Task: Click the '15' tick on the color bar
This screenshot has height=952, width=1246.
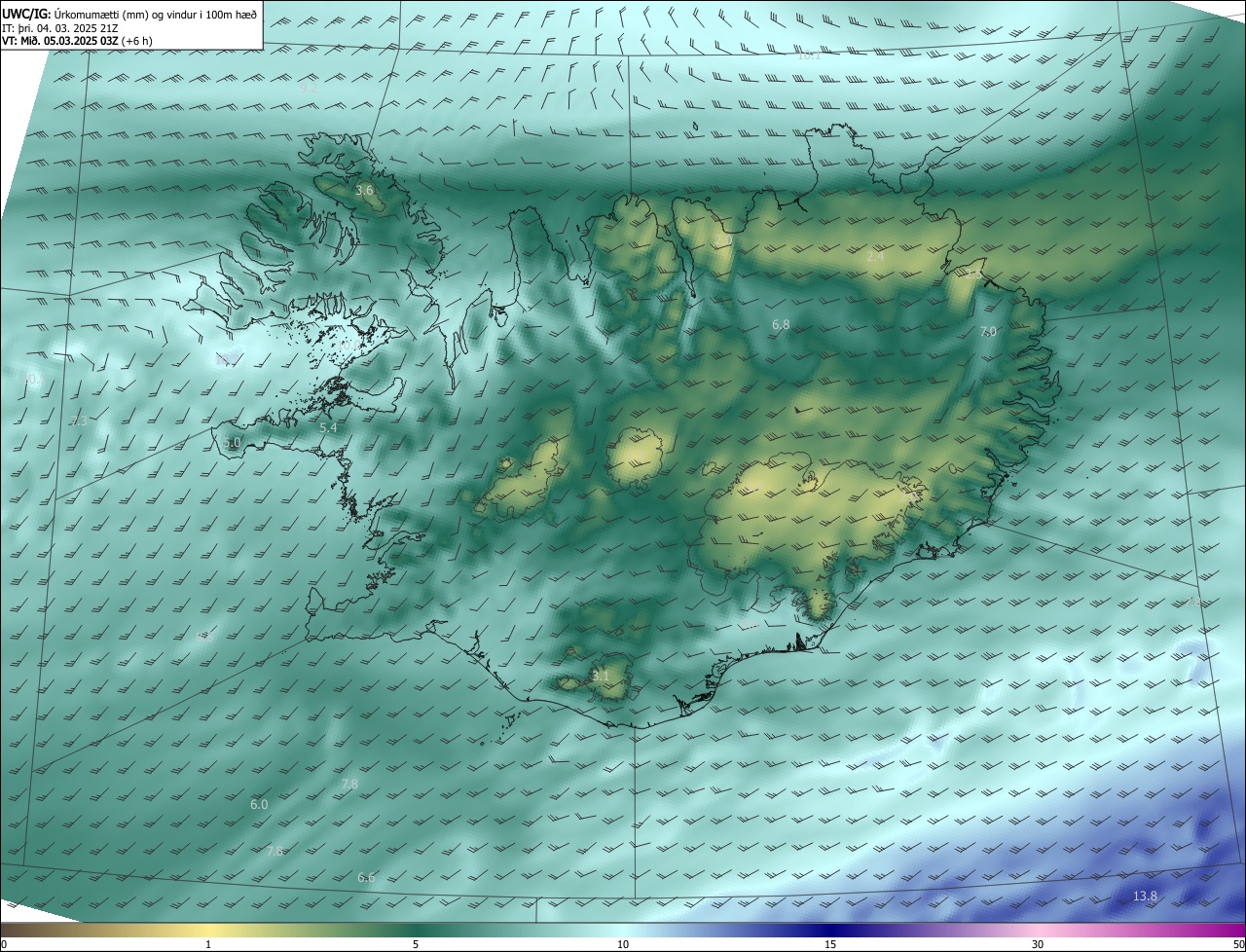Action: pos(830,944)
